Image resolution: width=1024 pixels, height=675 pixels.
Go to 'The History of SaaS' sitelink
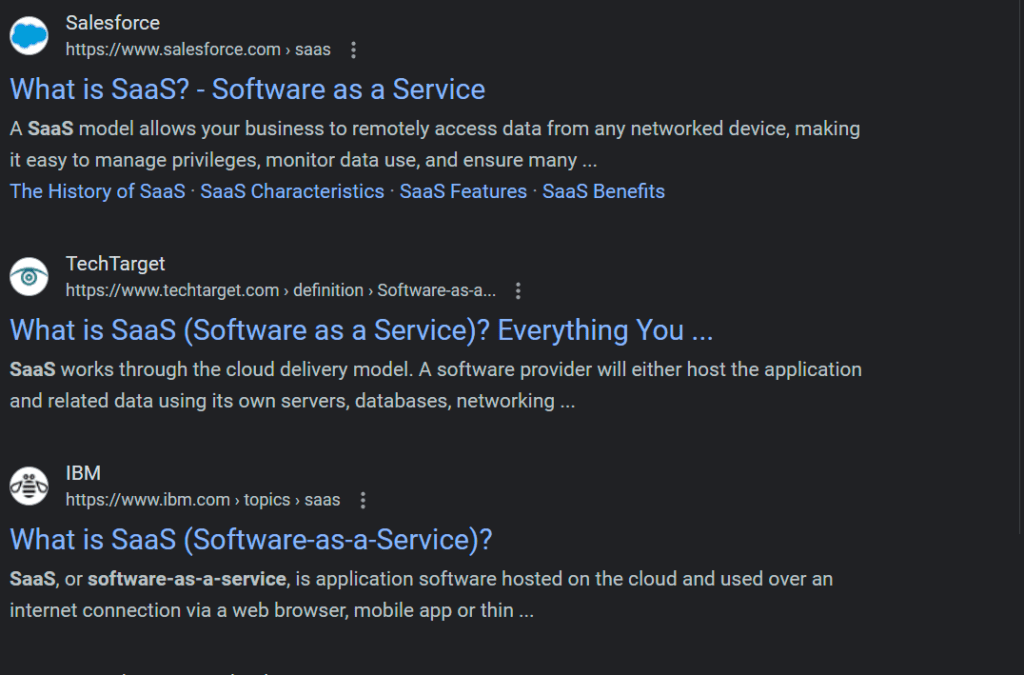point(97,191)
